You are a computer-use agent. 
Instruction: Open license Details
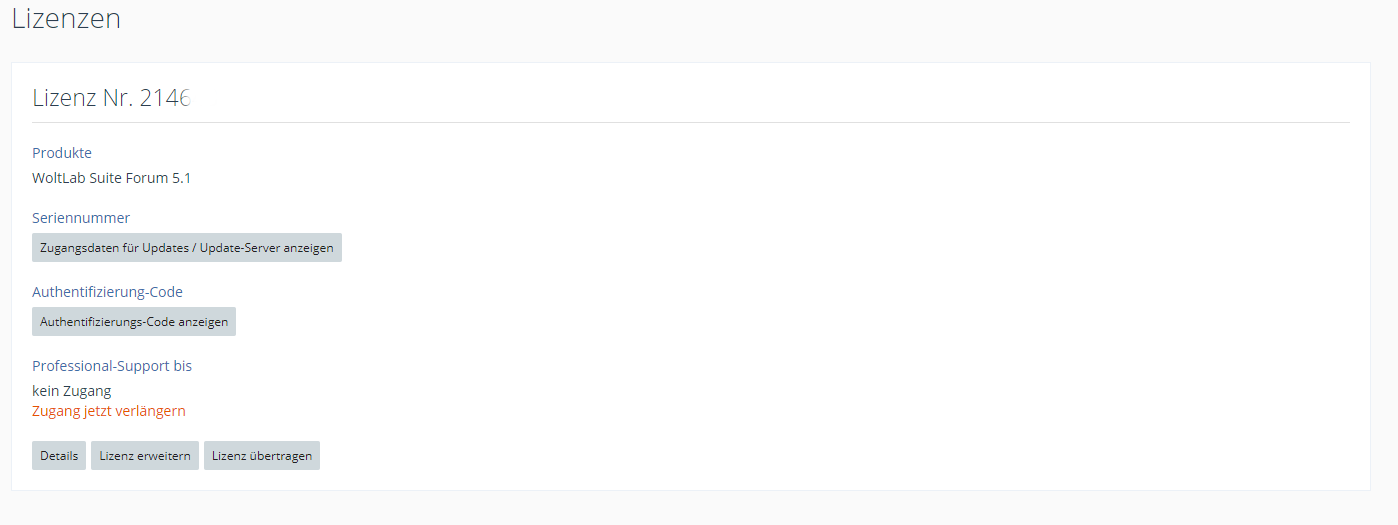point(59,456)
